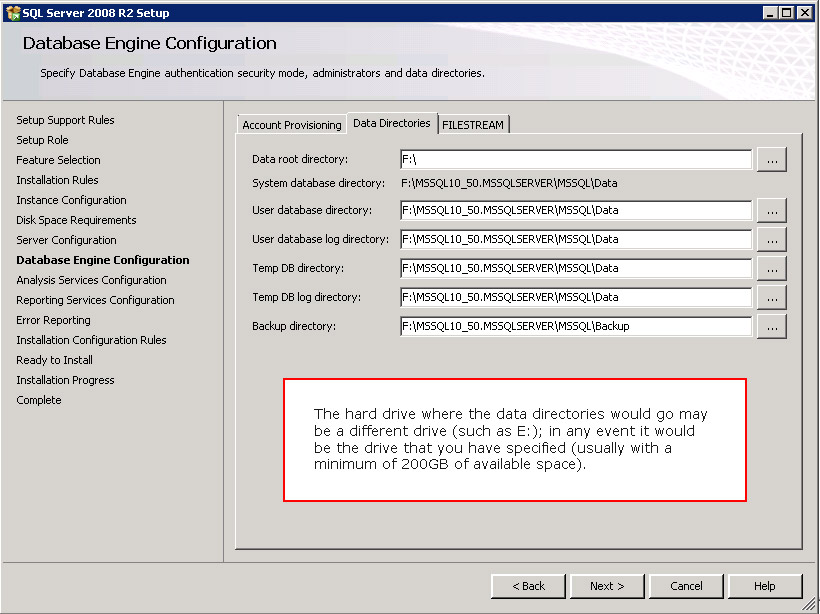Click the Instance Configuration step
The width and height of the screenshot is (820, 614).
coord(72,200)
